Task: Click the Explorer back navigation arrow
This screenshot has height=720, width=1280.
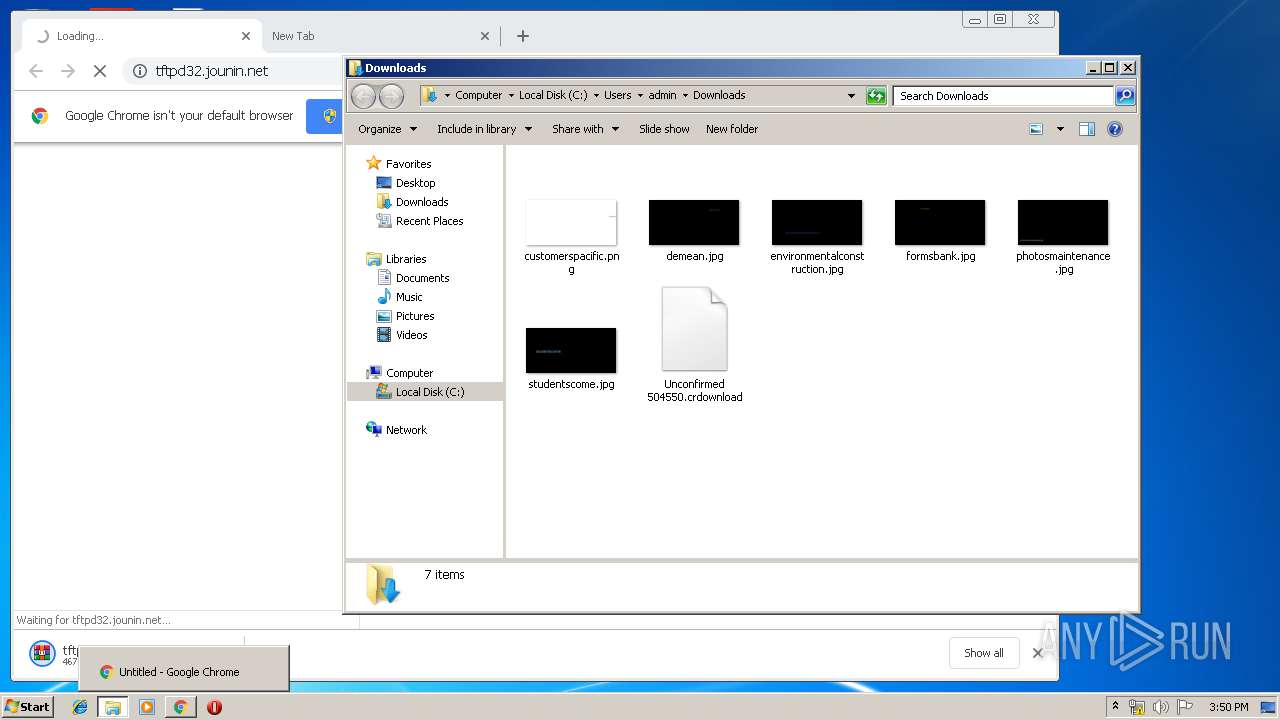Action: point(364,96)
